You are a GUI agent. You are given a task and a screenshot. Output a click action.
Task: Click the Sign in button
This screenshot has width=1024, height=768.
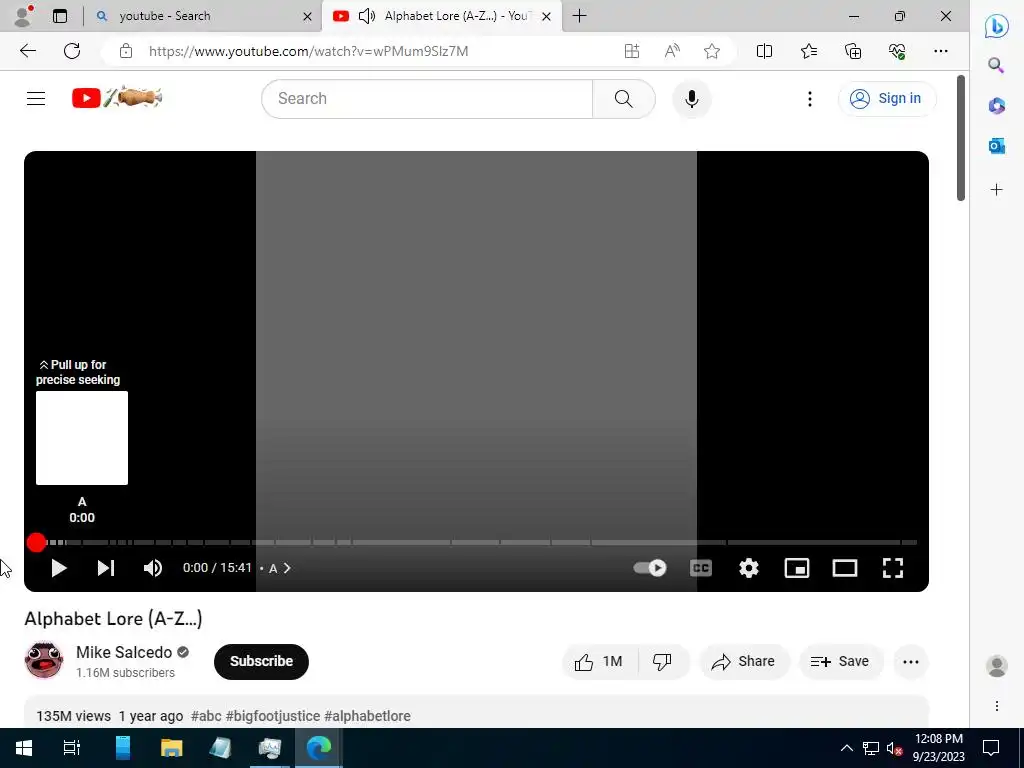[x=886, y=99]
